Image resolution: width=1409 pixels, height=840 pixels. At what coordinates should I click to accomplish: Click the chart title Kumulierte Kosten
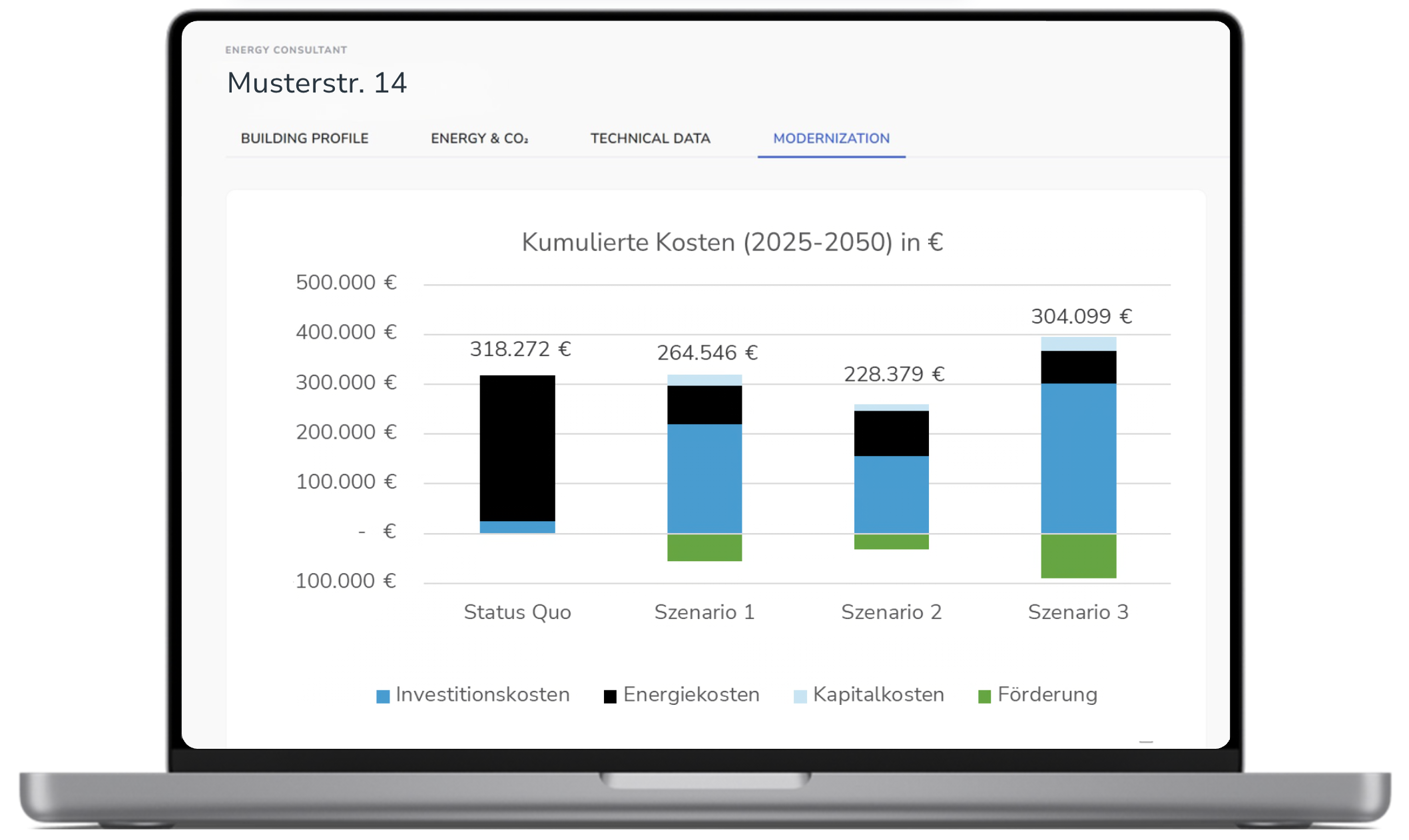tap(732, 242)
